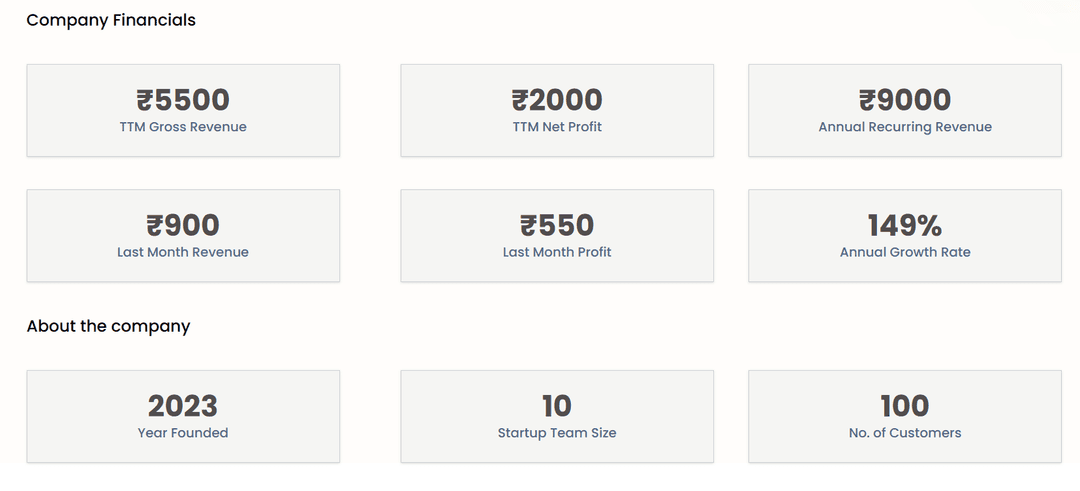This screenshot has width=1080, height=491.
Task: Click the Last Month Profit card
Action: tap(557, 236)
